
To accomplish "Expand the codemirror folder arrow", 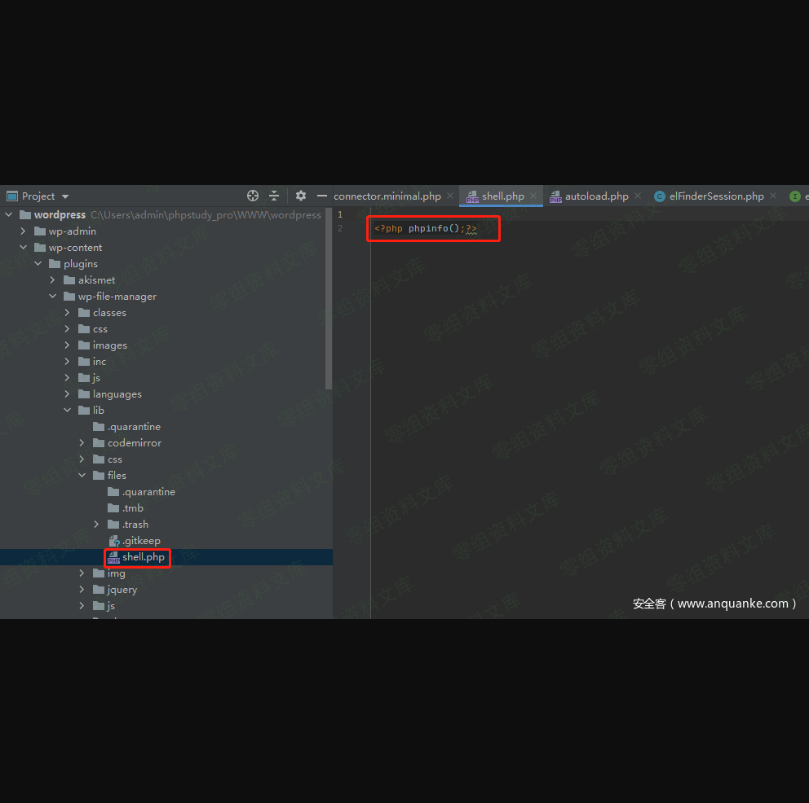I will click(82, 443).
